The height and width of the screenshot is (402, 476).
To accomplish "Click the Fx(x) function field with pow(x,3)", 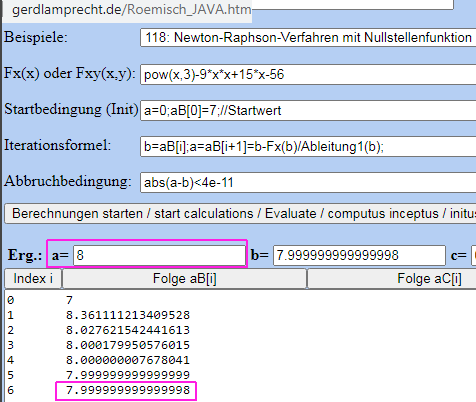I will coord(308,74).
